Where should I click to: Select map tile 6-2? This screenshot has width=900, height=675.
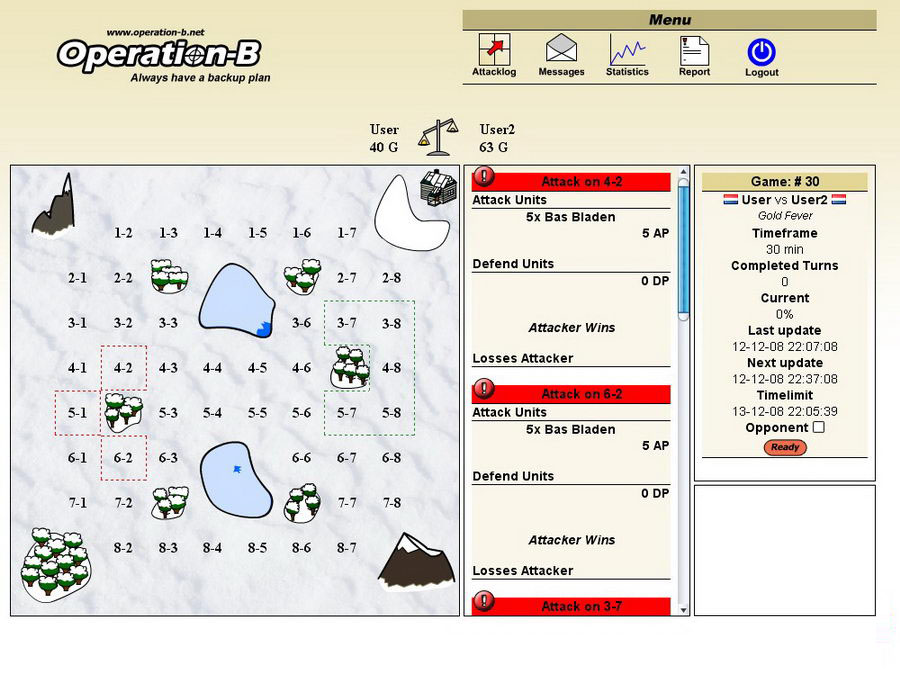click(x=123, y=457)
